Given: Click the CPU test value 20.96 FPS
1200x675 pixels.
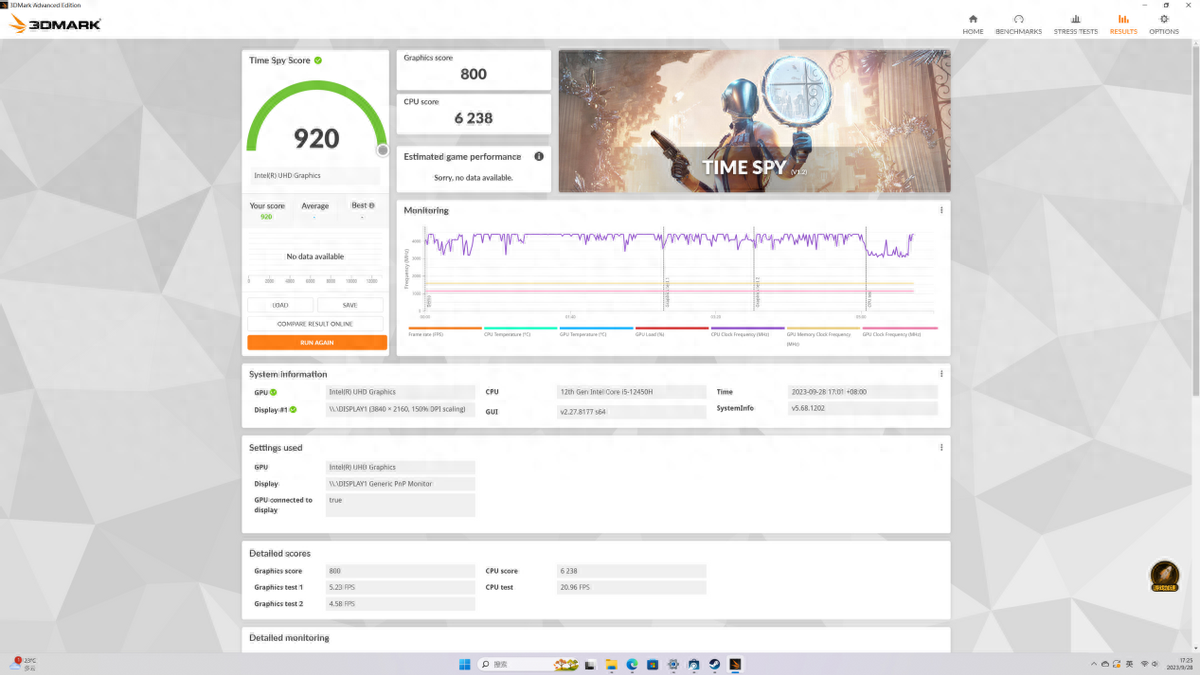Looking at the screenshot, I should (631, 587).
